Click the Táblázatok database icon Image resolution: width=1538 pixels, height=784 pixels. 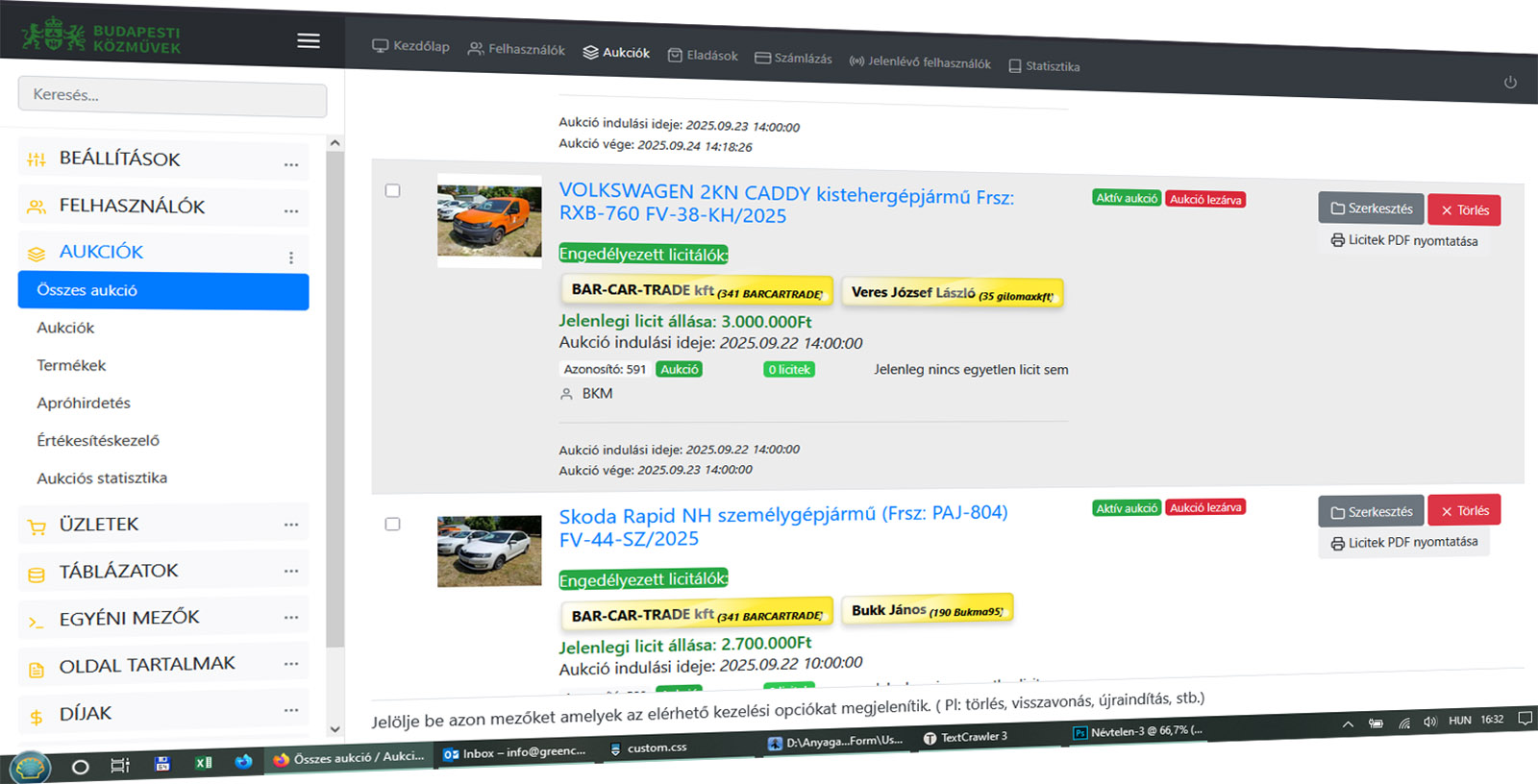pyautogui.click(x=37, y=575)
